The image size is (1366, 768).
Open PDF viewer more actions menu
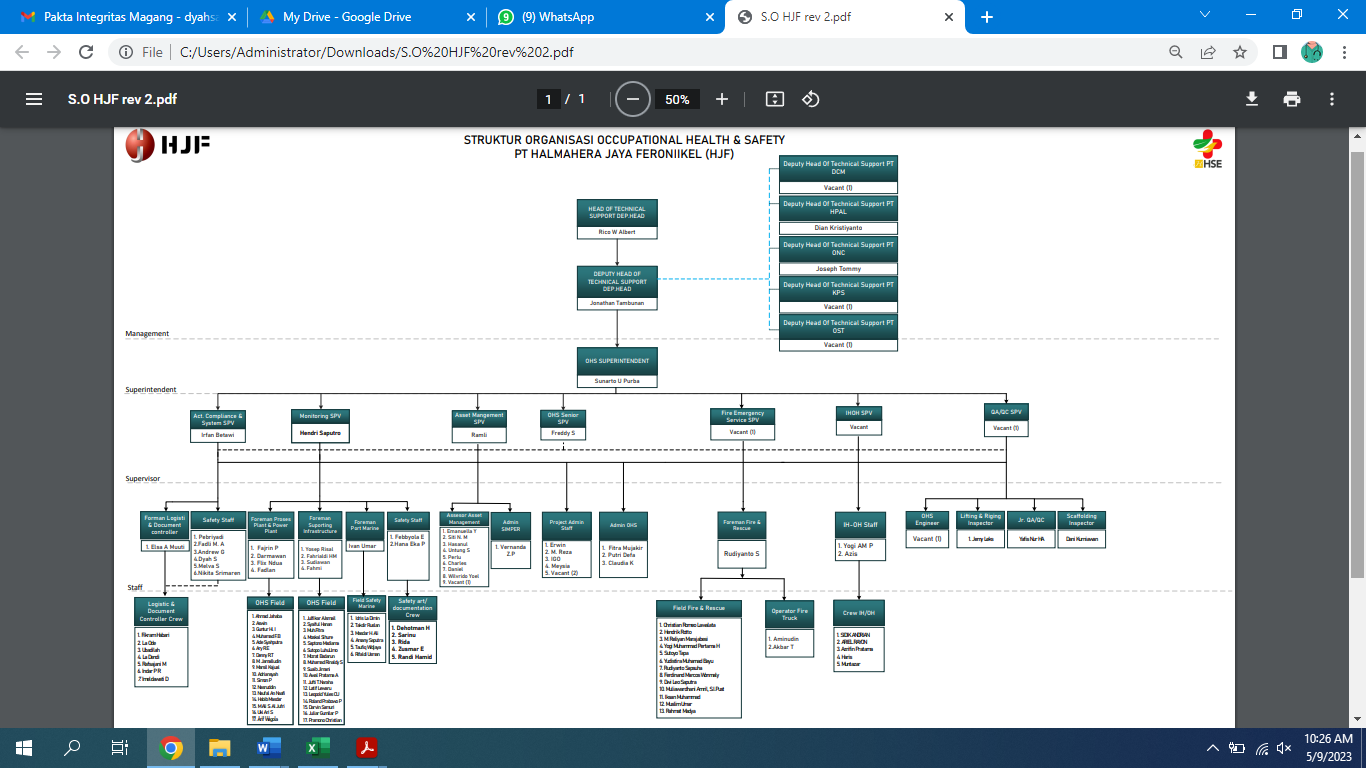tap(1332, 99)
